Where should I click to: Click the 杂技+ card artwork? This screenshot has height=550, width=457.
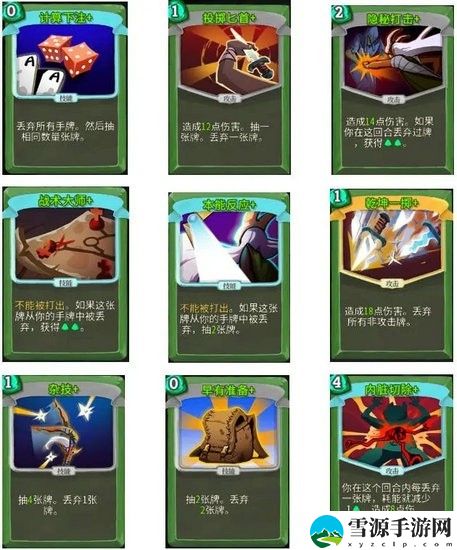64,432
